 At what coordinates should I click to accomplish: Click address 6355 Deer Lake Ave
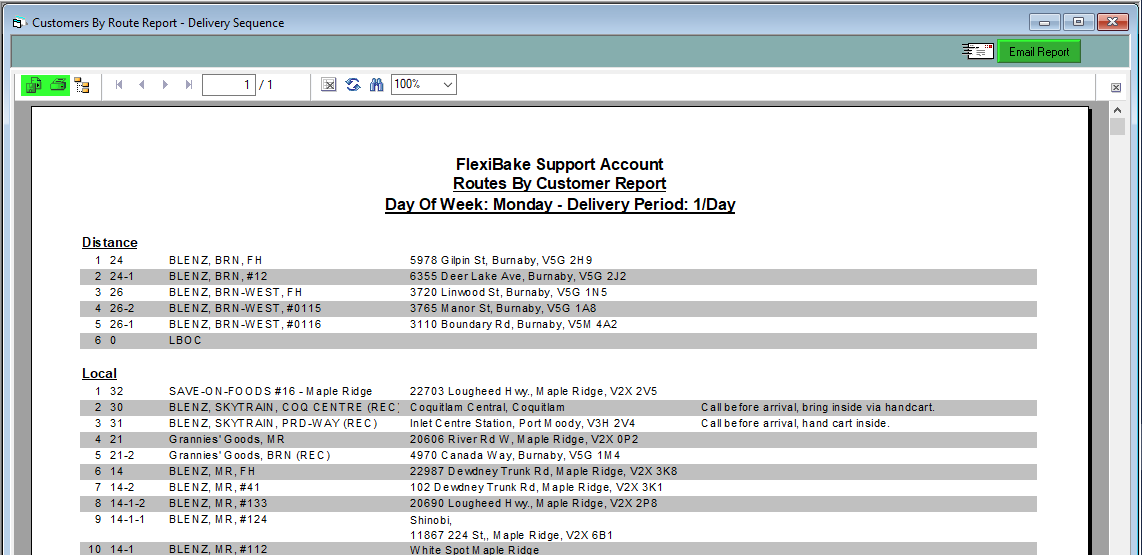click(x=519, y=276)
